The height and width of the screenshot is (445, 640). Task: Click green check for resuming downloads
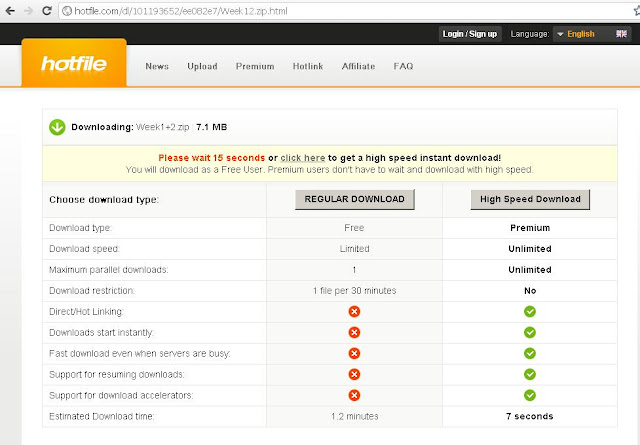(x=530, y=374)
